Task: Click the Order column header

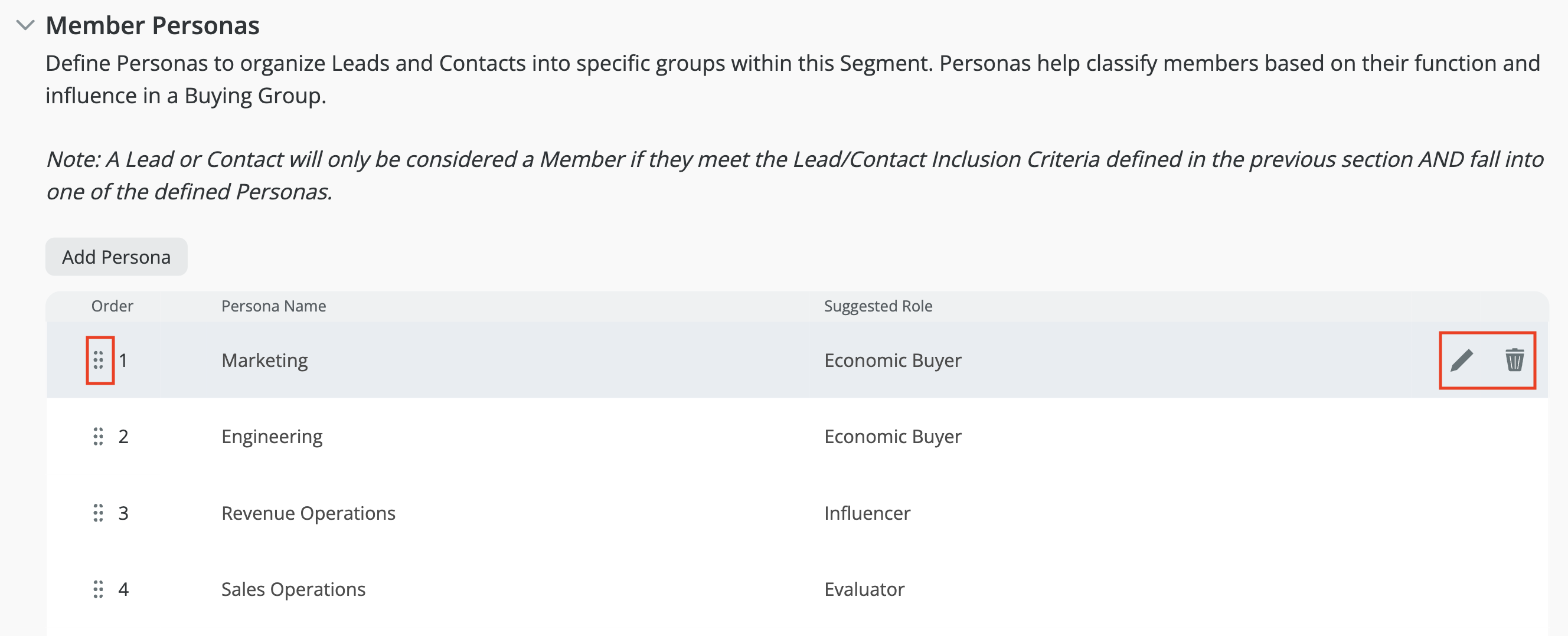Action: coord(112,306)
